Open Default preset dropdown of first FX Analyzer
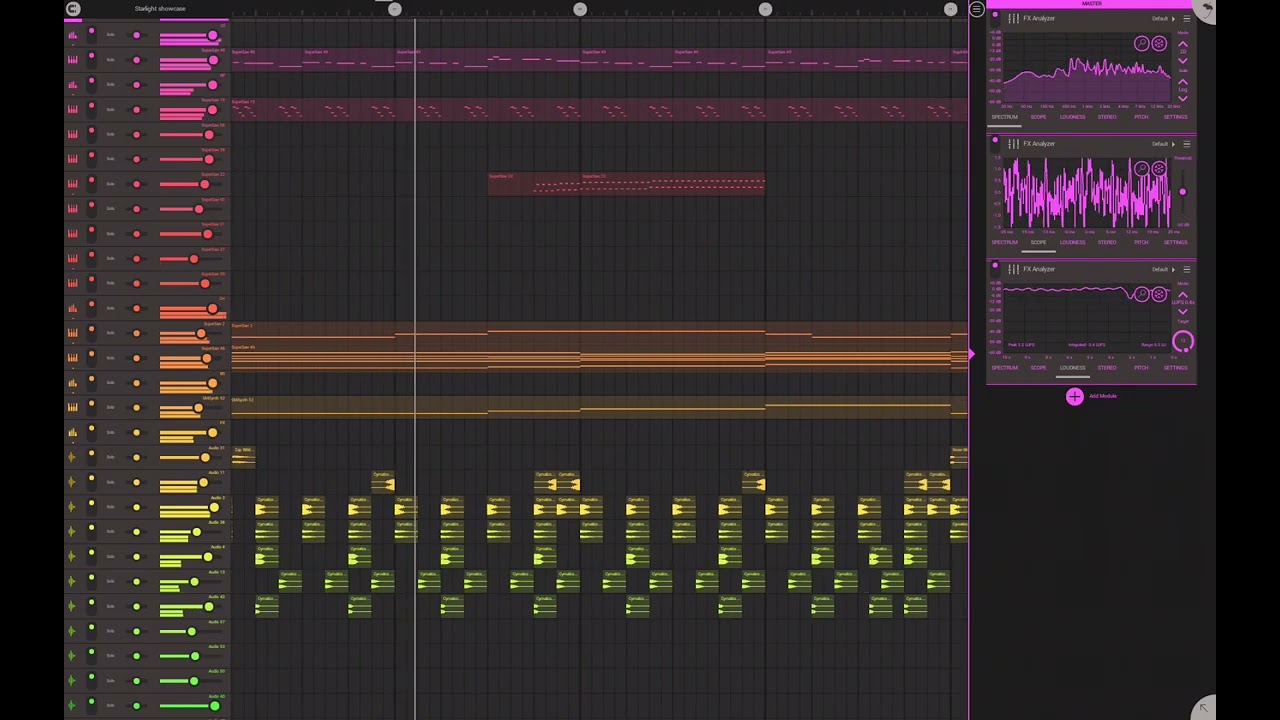1280x720 pixels. (1164, 19)
